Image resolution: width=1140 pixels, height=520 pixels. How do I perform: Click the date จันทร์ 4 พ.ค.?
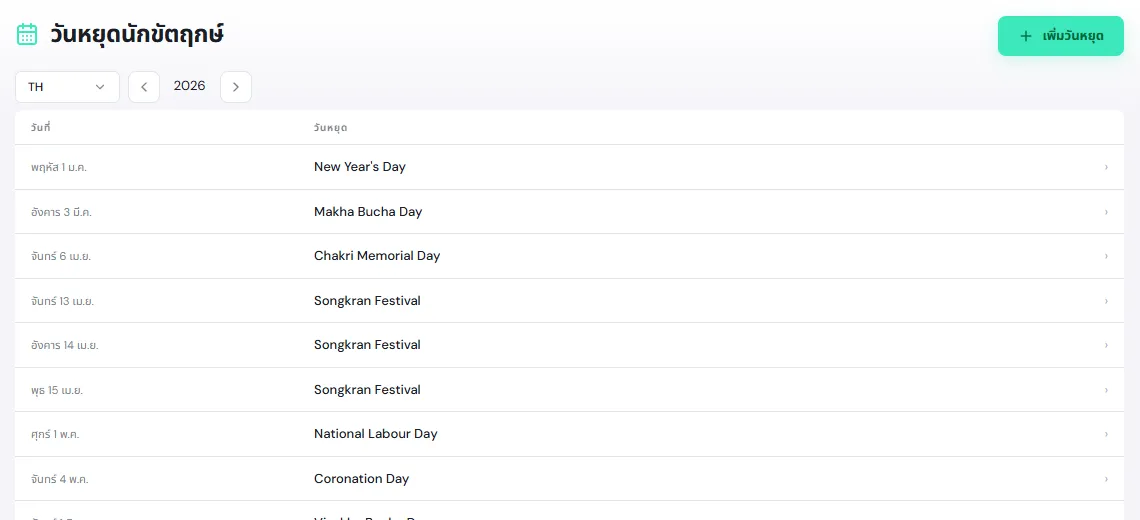(x=60, y=479)
